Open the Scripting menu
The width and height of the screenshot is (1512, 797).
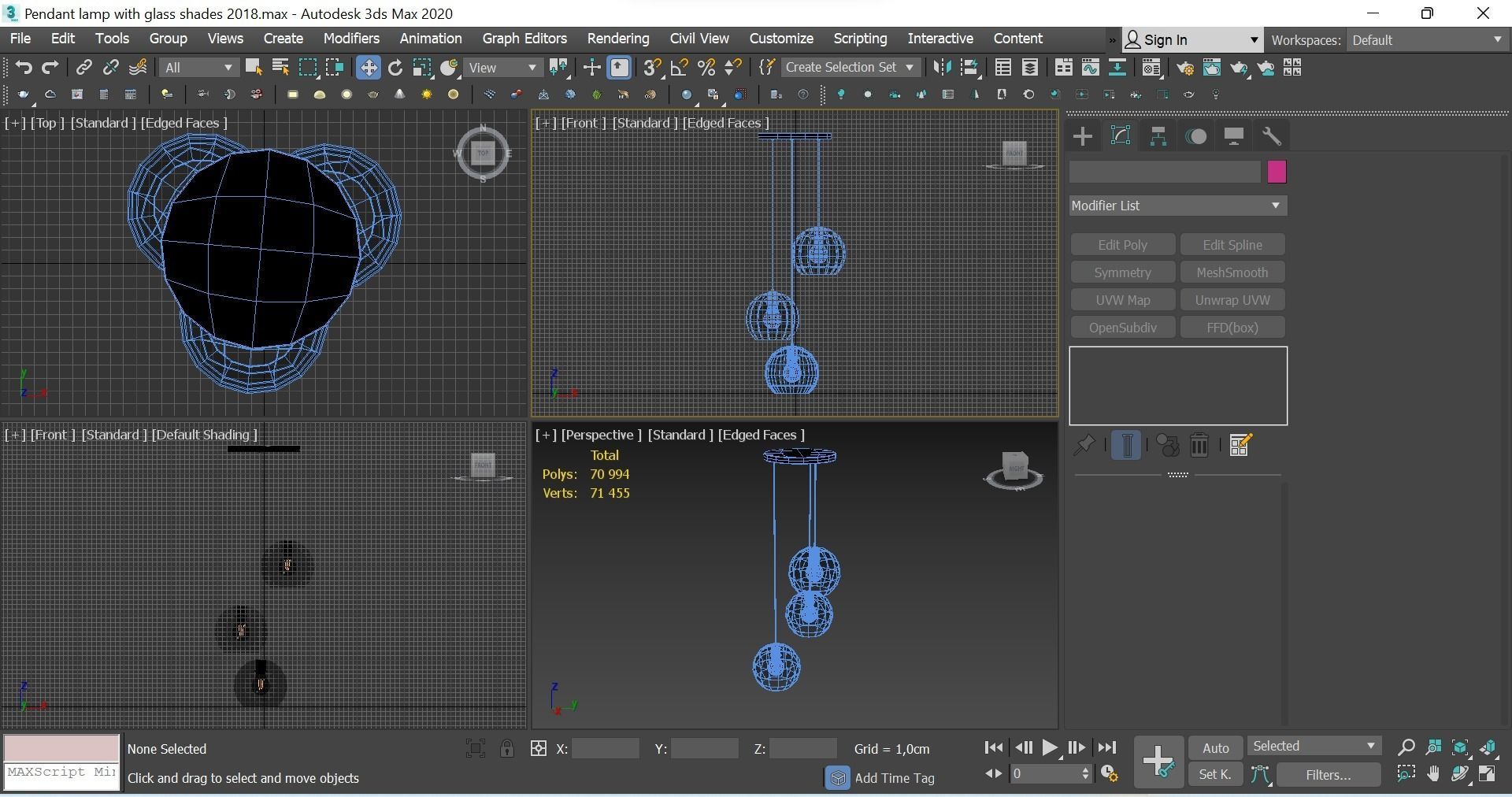pyautogui.click(x=860, y=39)
